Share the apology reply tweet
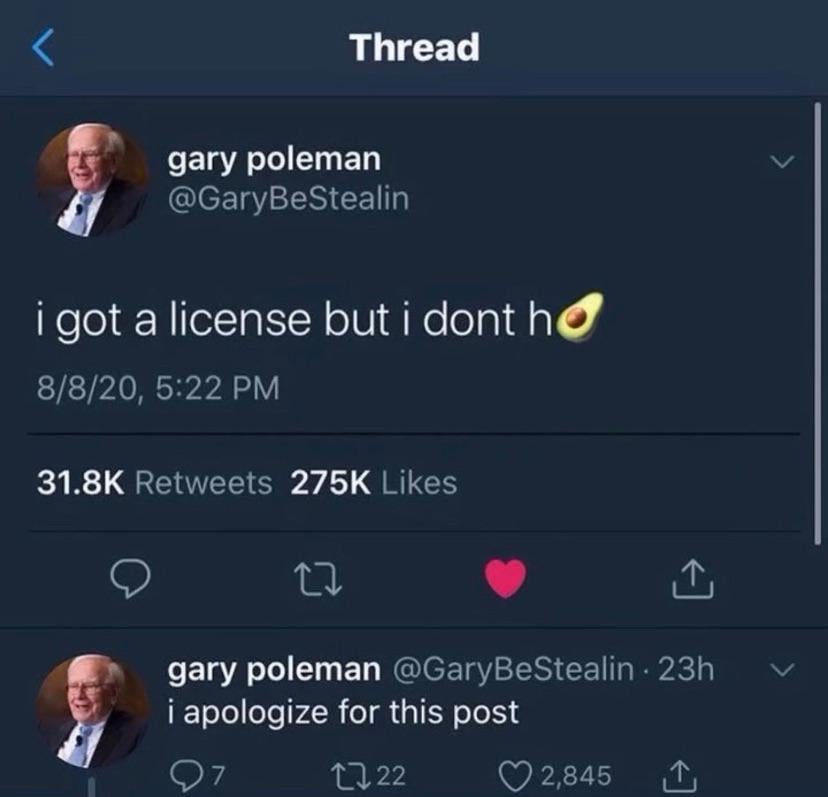This screenshot has width=828, height=797. tap(680, 776)
